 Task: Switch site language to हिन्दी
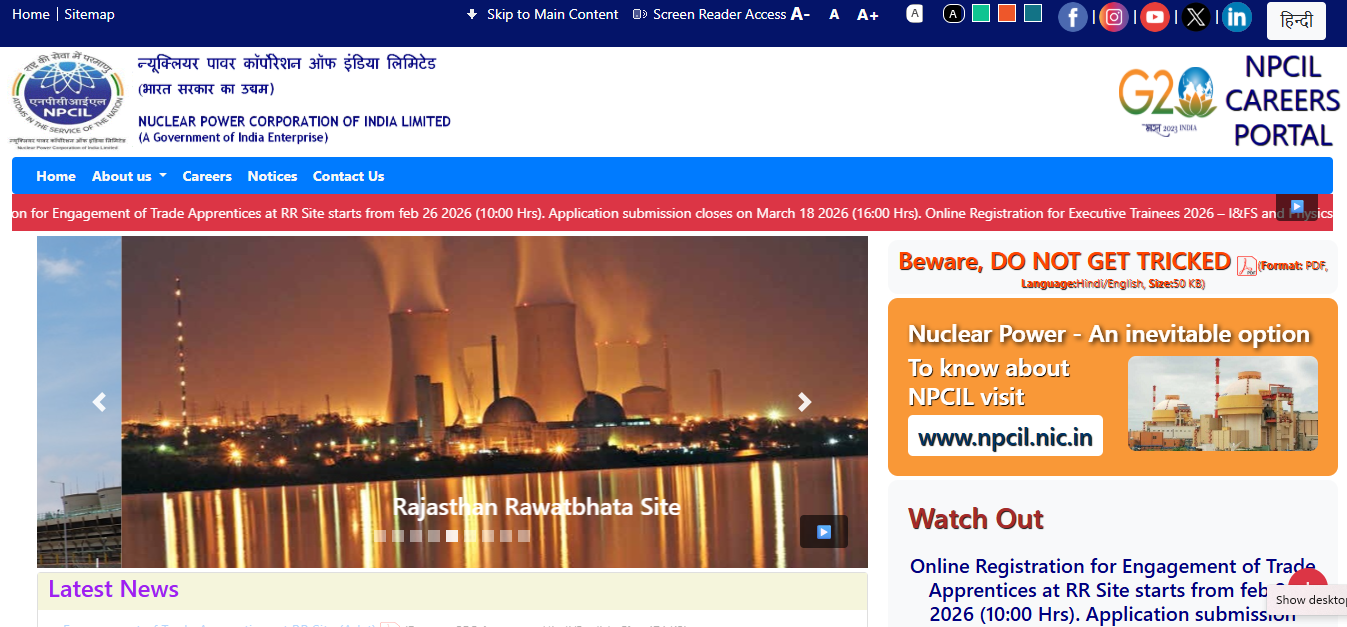tap(1296, 21)
